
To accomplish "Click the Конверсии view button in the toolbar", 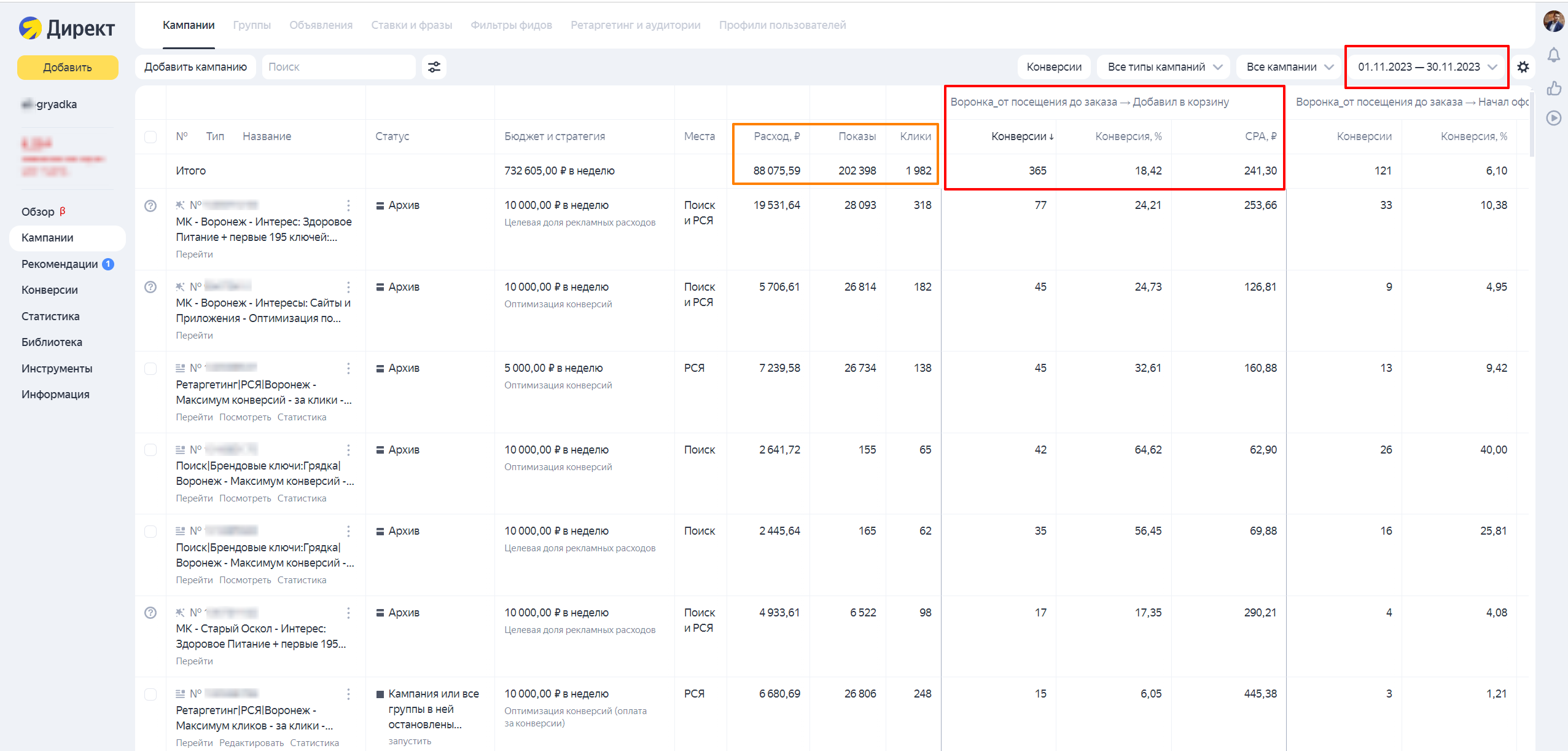I will pos(1054,67).
